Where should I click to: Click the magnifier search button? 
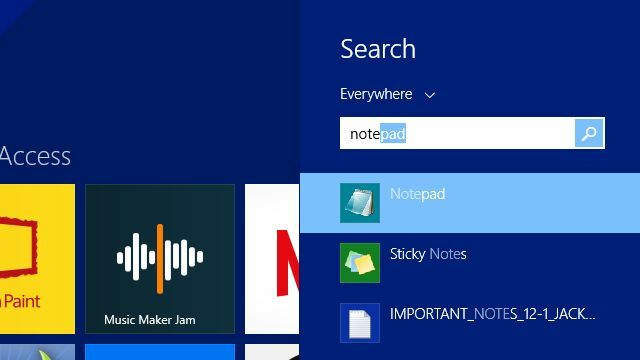tap(589, 133)
